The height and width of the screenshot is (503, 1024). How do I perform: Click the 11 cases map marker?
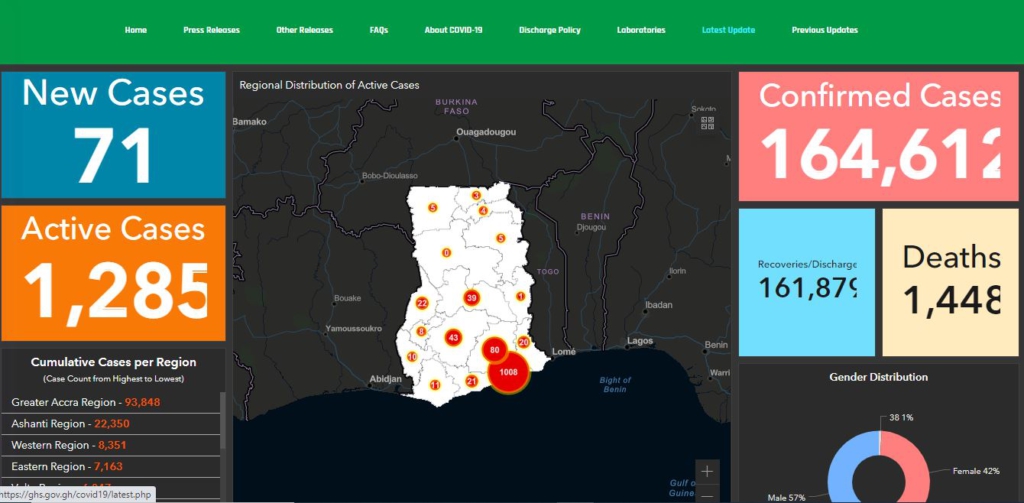point(435,385)
